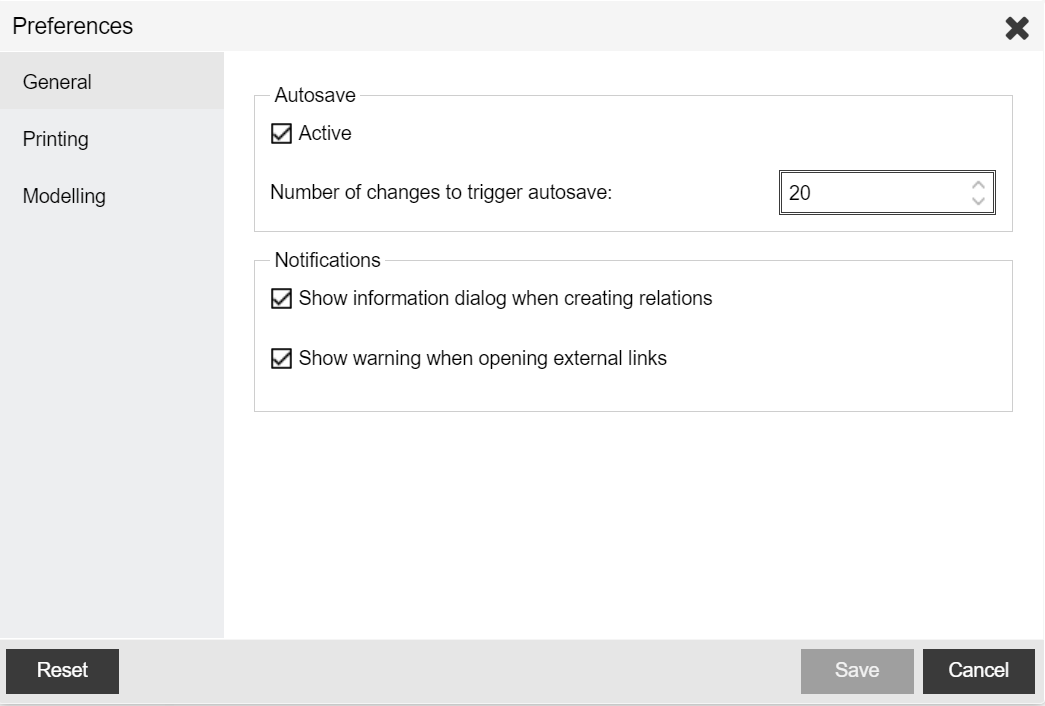The image size is (1045, 706).
Task: Click the autosave changes number field
Action: point(870,193)
